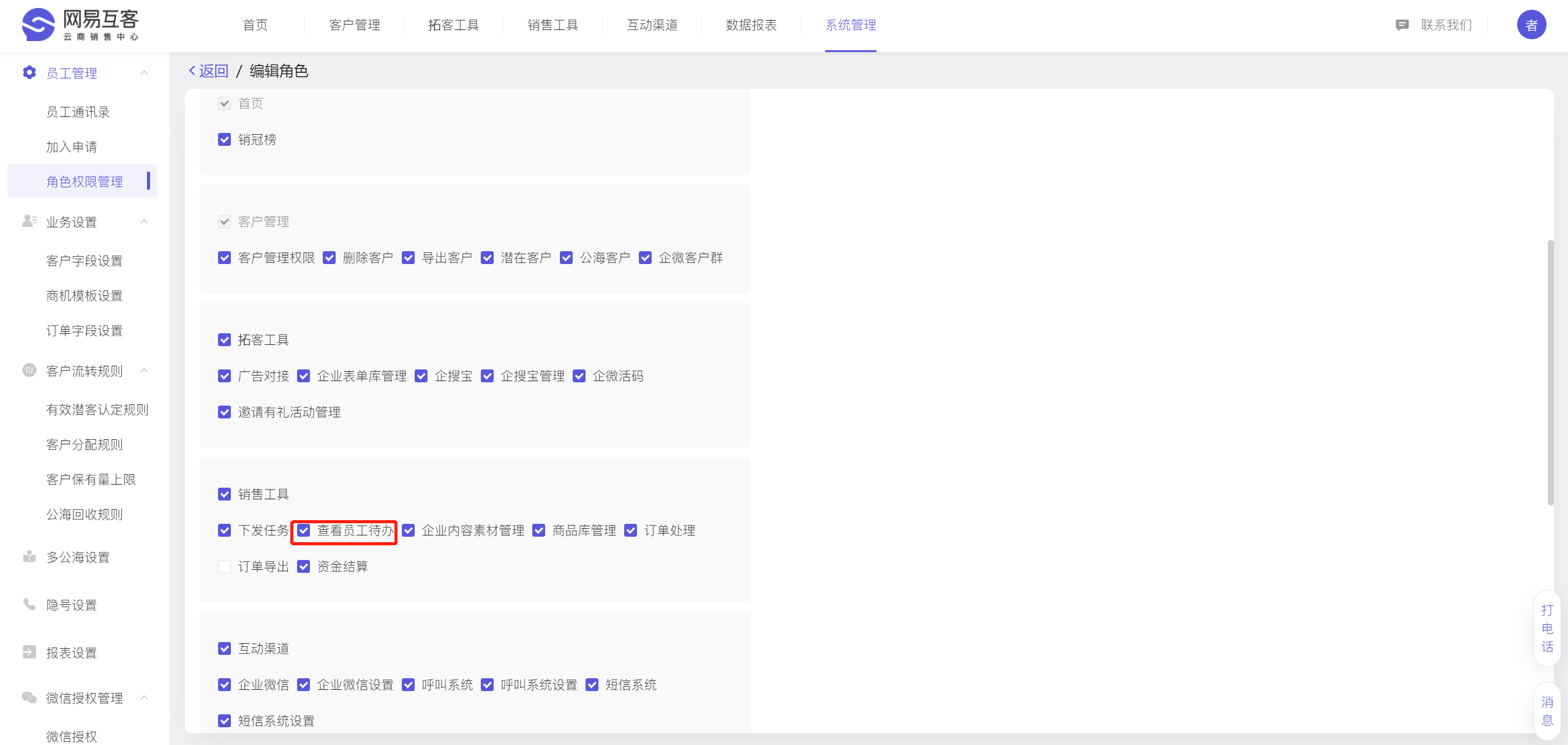Click the back arrow next to 返回

192,71
